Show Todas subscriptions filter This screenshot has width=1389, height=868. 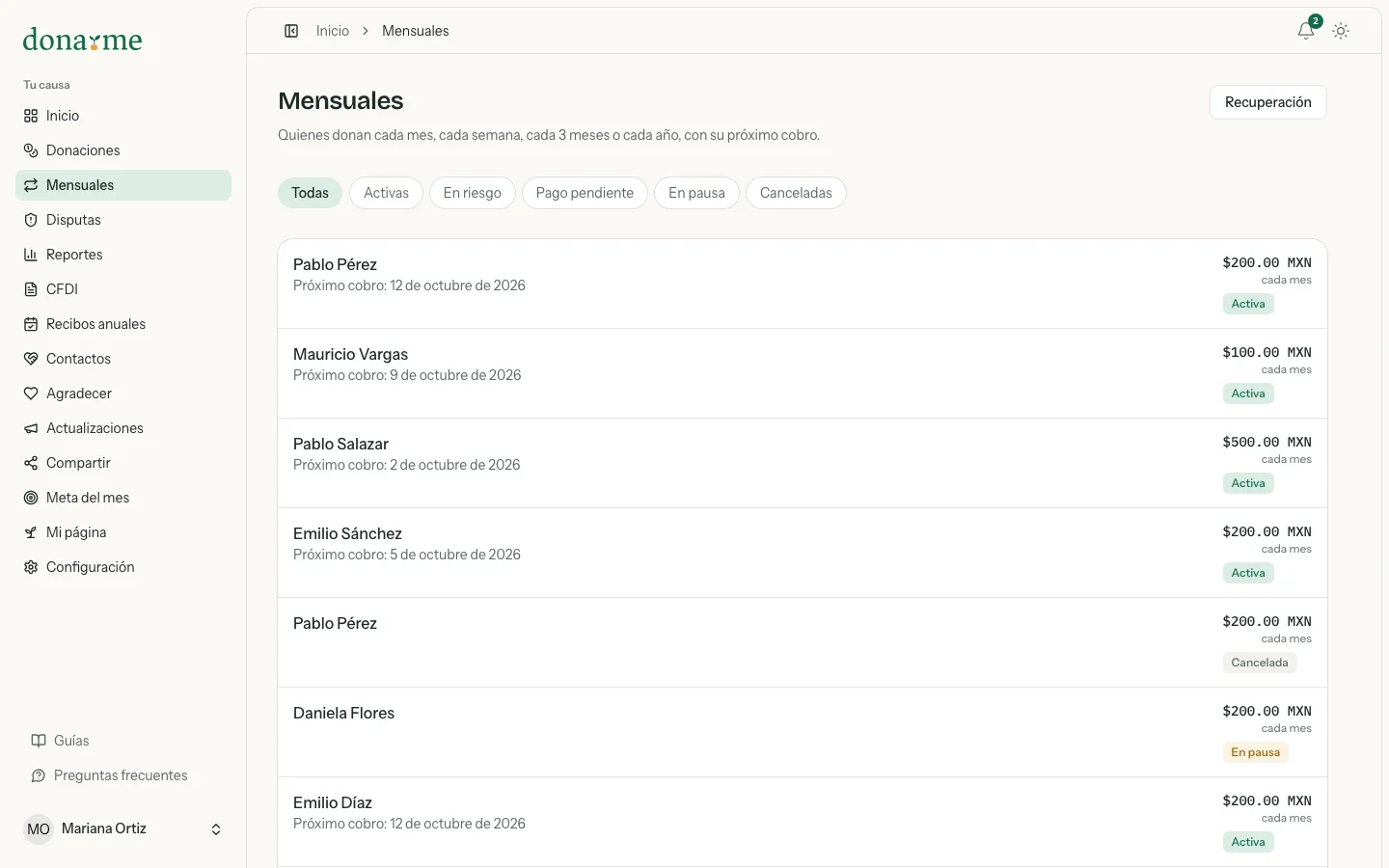(311, 193)
